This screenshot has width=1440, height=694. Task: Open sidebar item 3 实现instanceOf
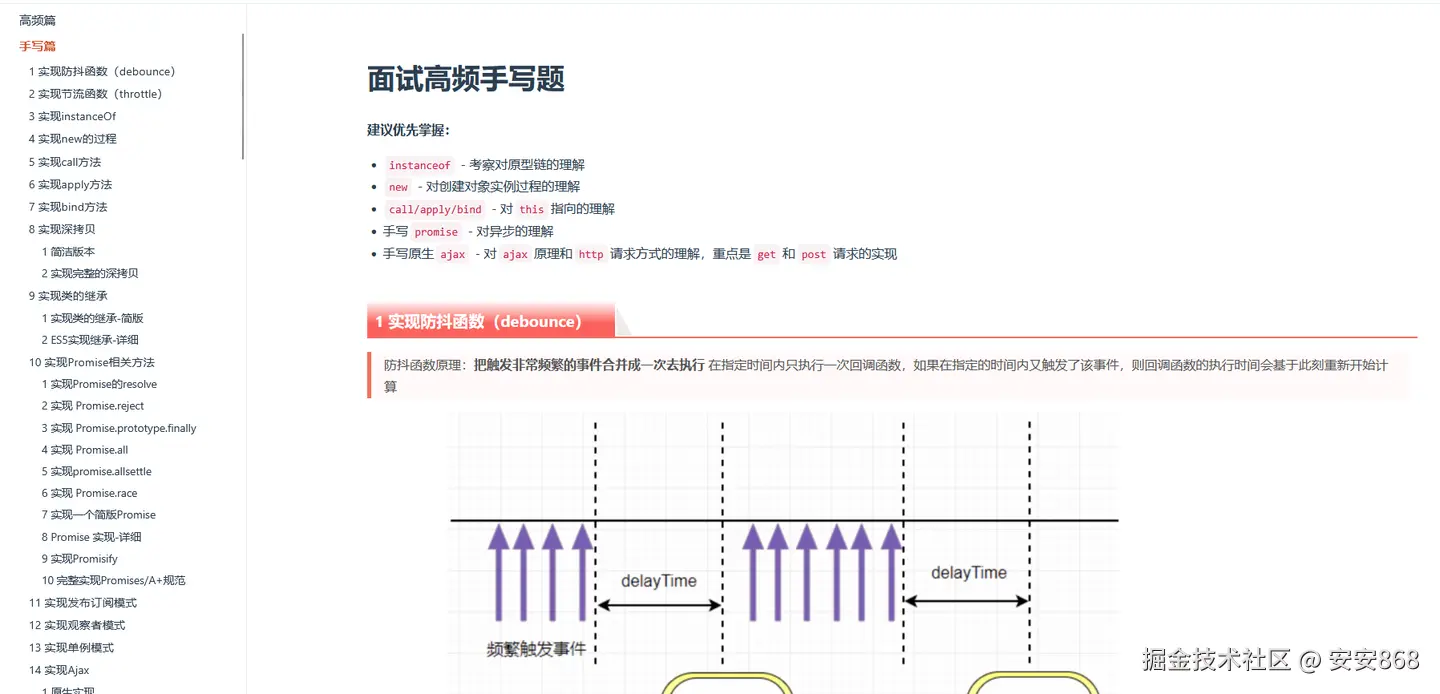72,117
